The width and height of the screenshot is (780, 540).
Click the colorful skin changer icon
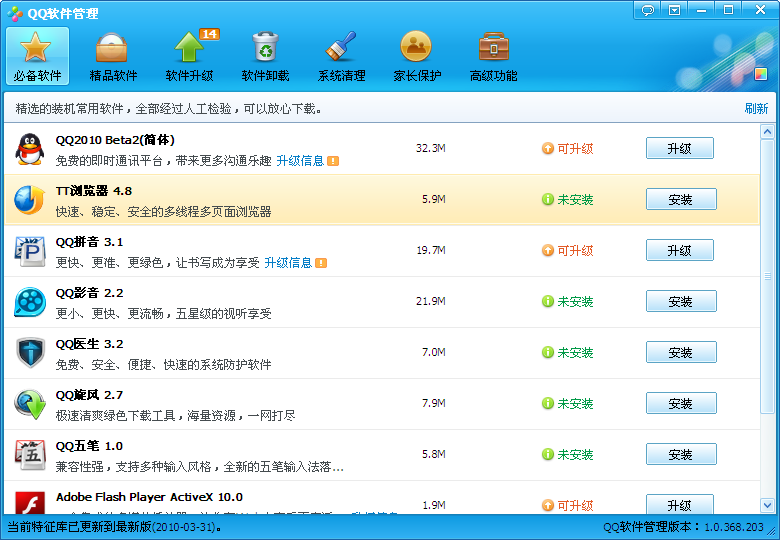click(761, 74)
